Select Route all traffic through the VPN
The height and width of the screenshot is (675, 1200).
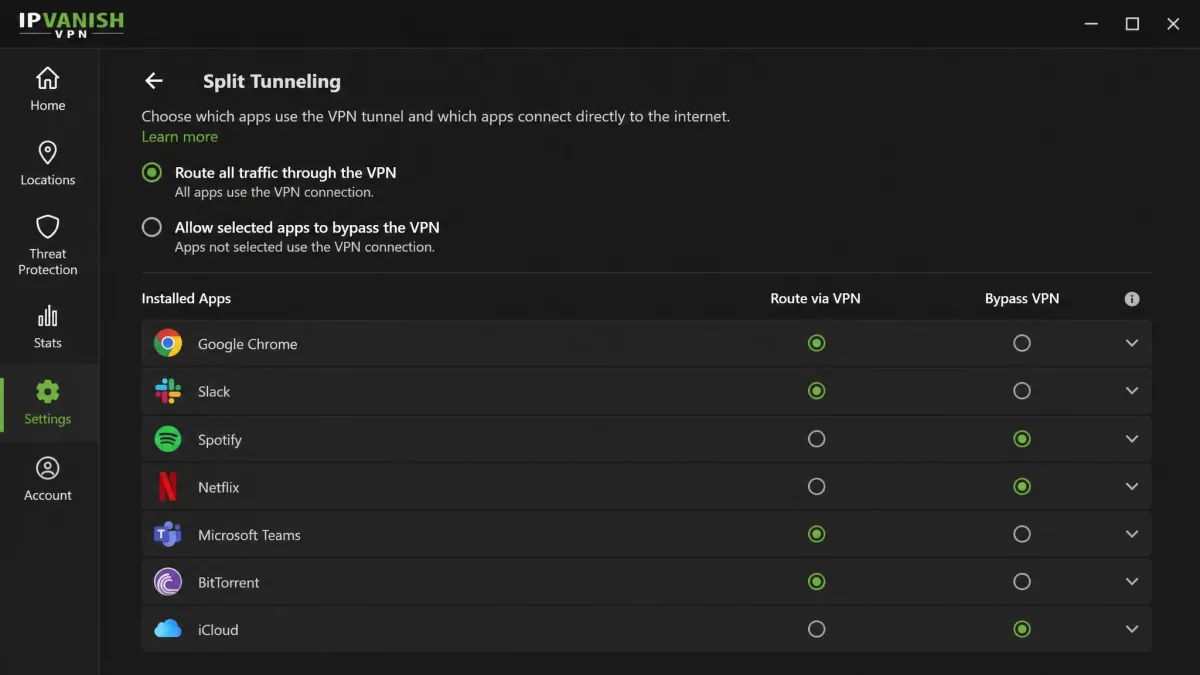click(152, 173)
